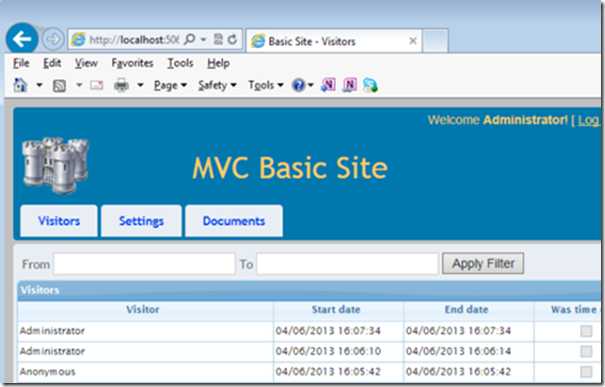The image size is (605, 387).
Task: Open the View menu
Action: pyautogui.click(x=86, y=63)
